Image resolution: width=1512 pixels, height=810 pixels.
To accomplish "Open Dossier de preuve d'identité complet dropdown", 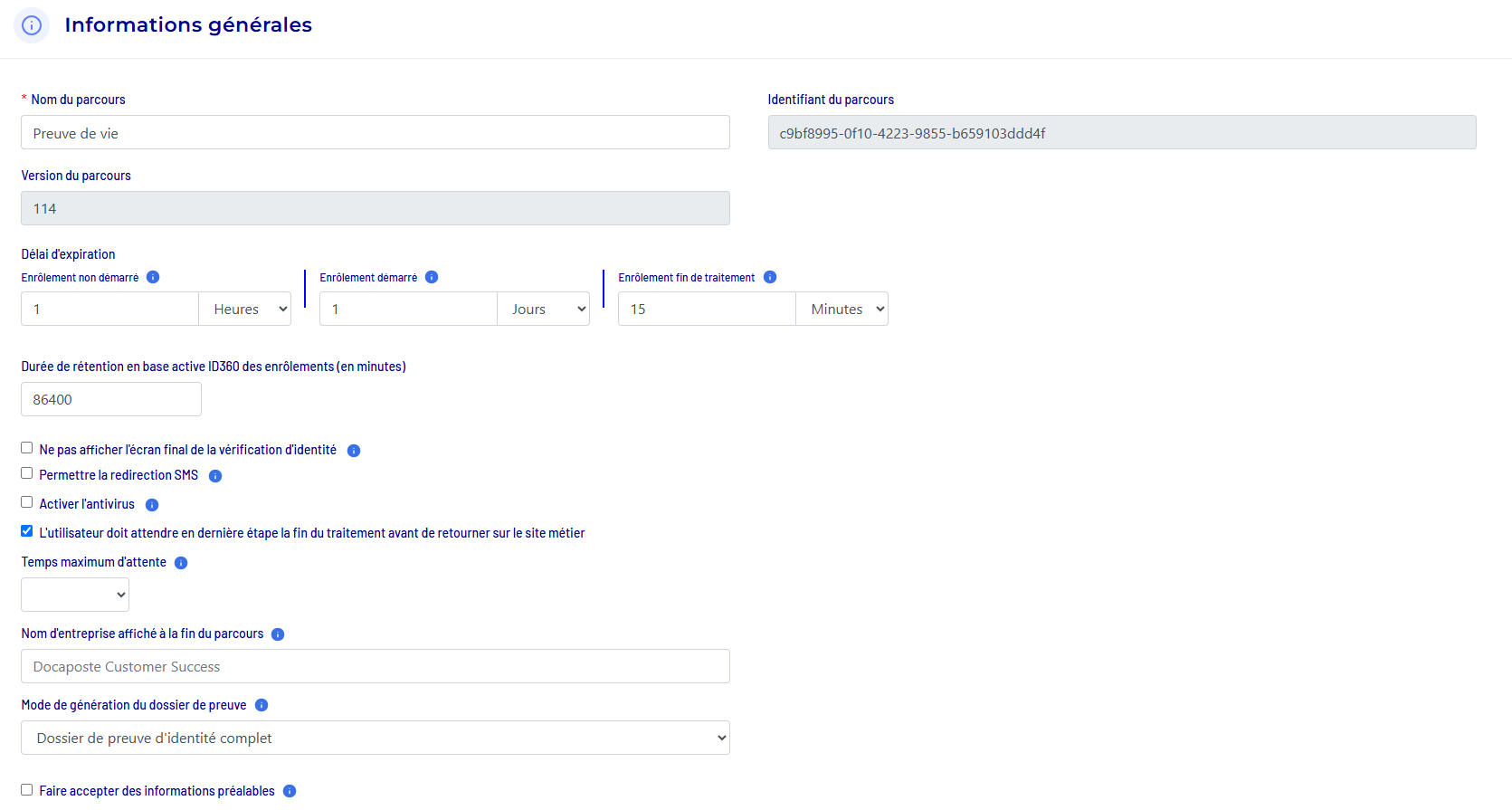I will tap(376, 739).
